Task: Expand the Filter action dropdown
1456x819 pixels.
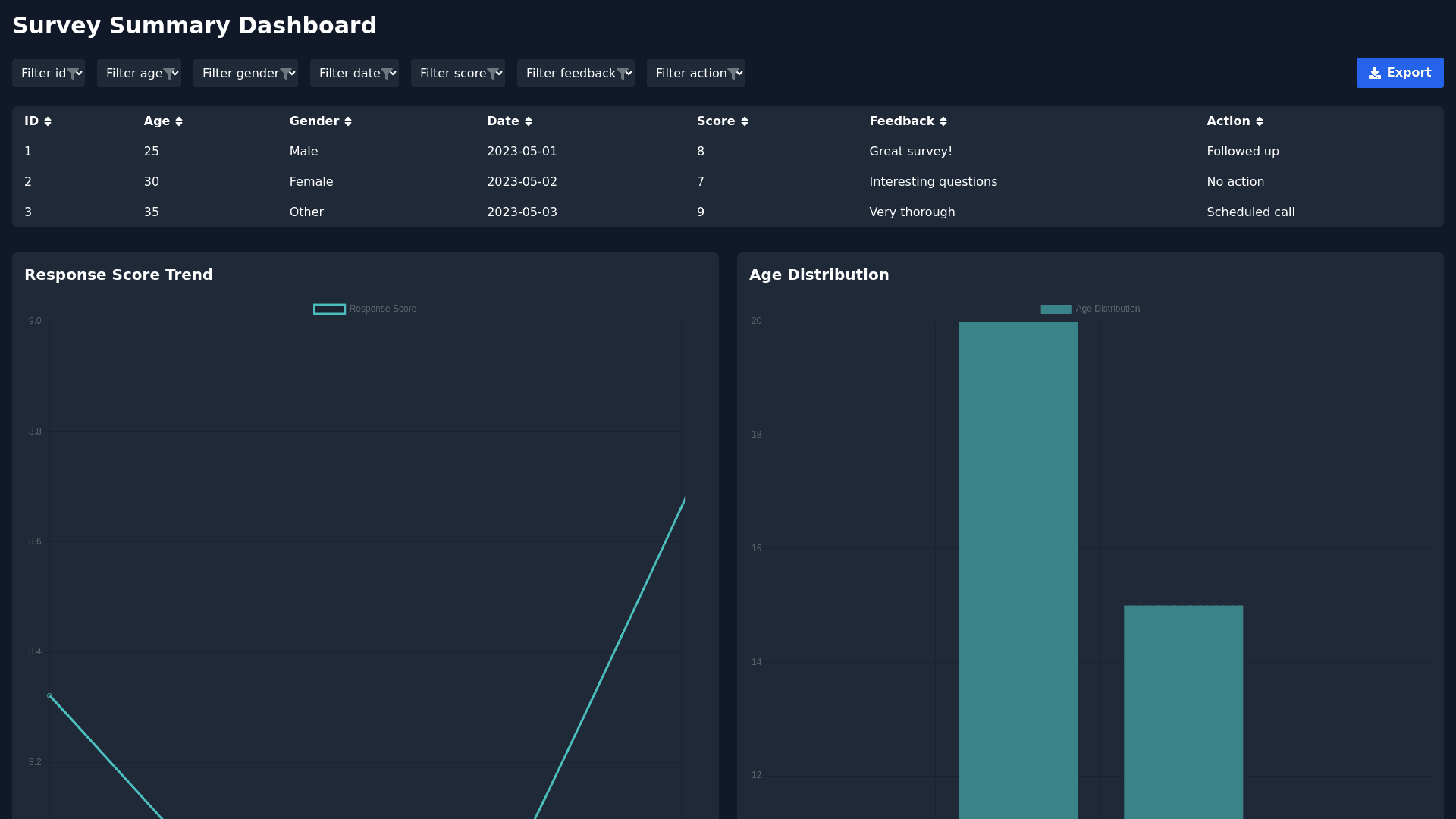Action: pyautogui.click(x=695, y=73)
